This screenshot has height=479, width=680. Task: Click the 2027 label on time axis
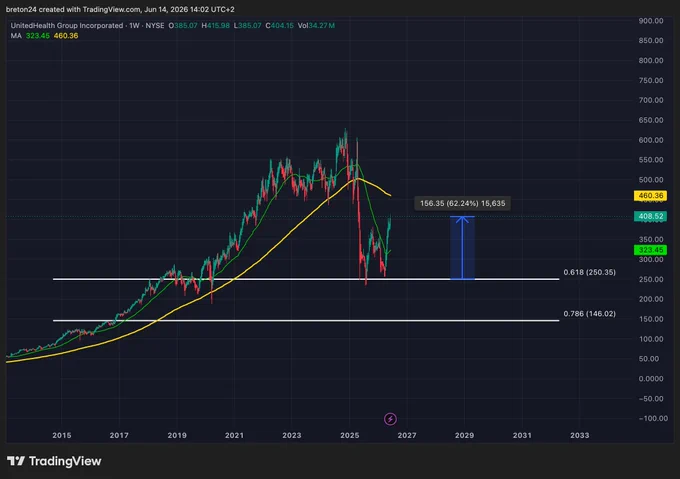pos(407,435)
